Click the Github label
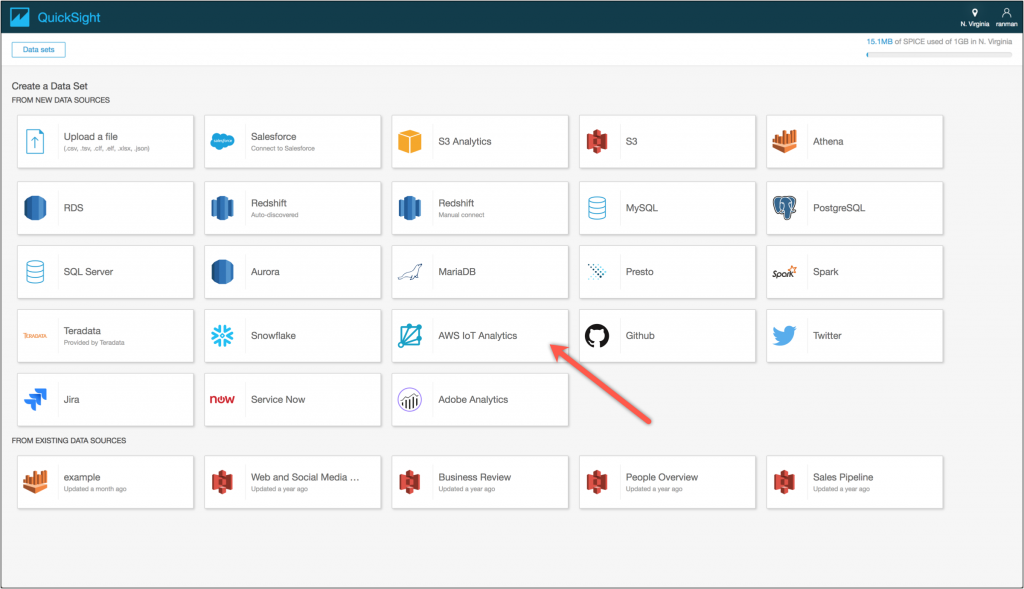1024x589 pixels. [x=640, y=336]
